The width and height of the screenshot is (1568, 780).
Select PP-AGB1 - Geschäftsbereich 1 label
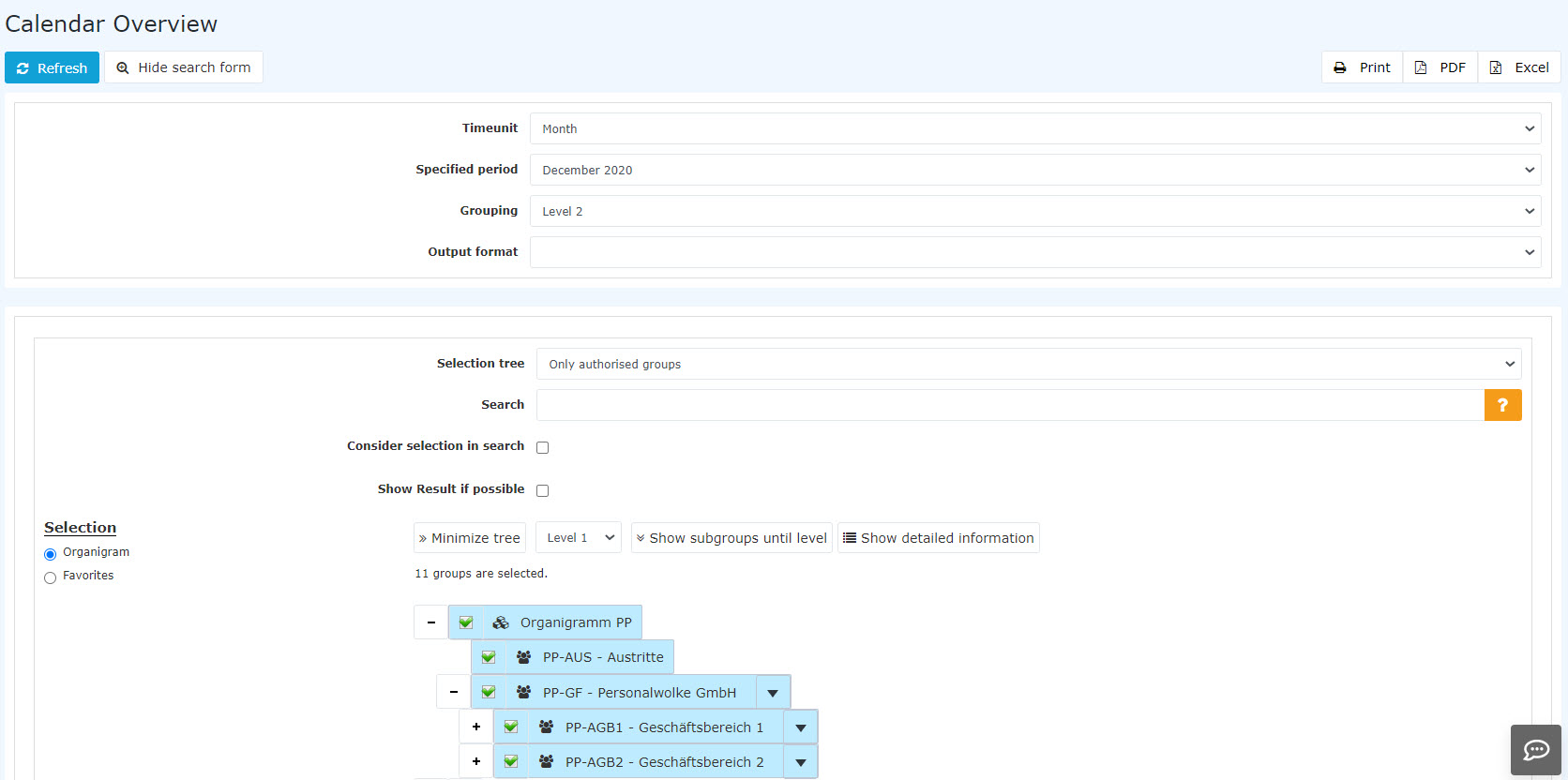point(664,727)
